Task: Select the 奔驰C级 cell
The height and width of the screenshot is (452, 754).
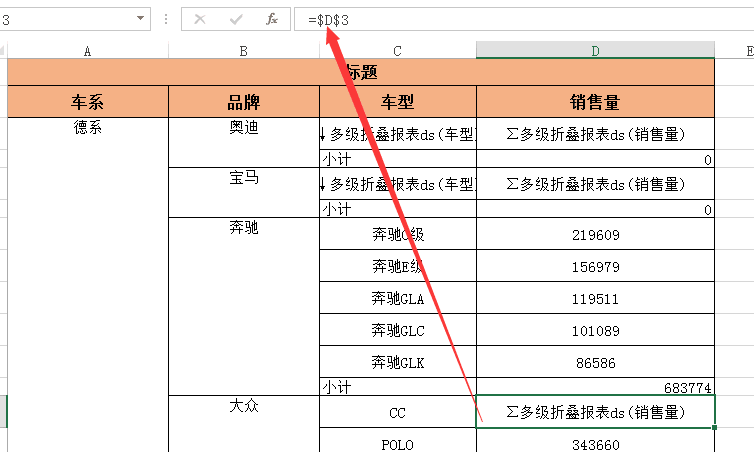Action: [x=398, y=234]
